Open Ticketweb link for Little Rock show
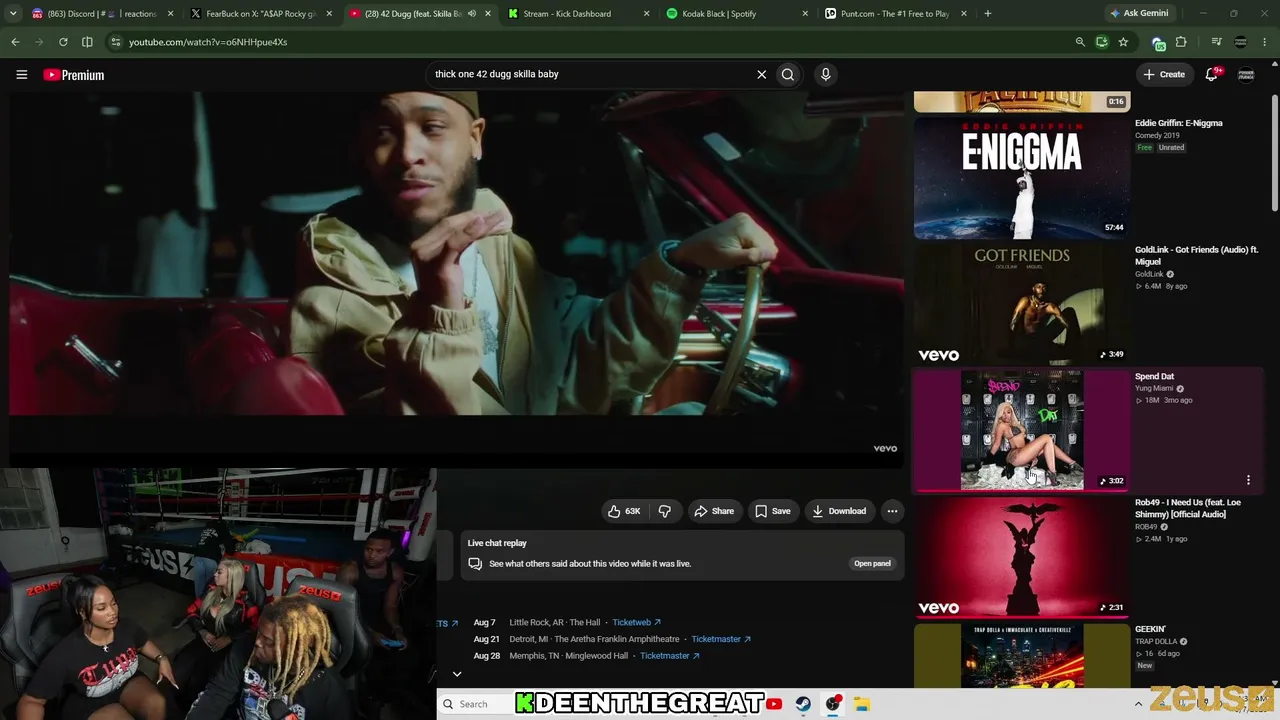1280x720 pixels. pos(636,622)
